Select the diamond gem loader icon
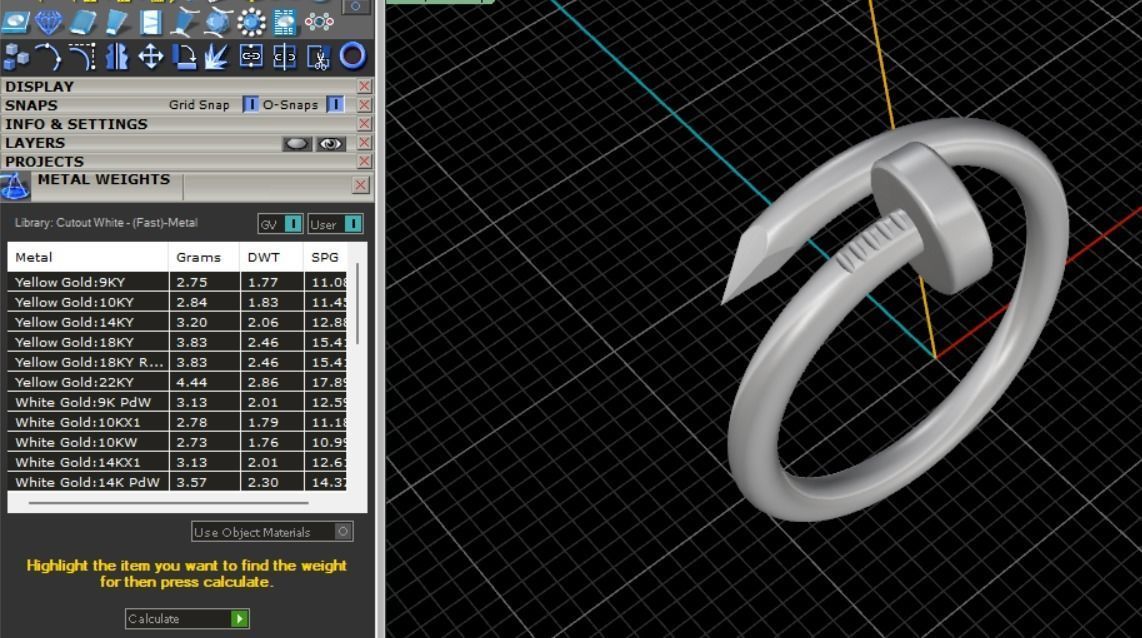Viewport: 1142px width, 638px height. tap(49, 22)
